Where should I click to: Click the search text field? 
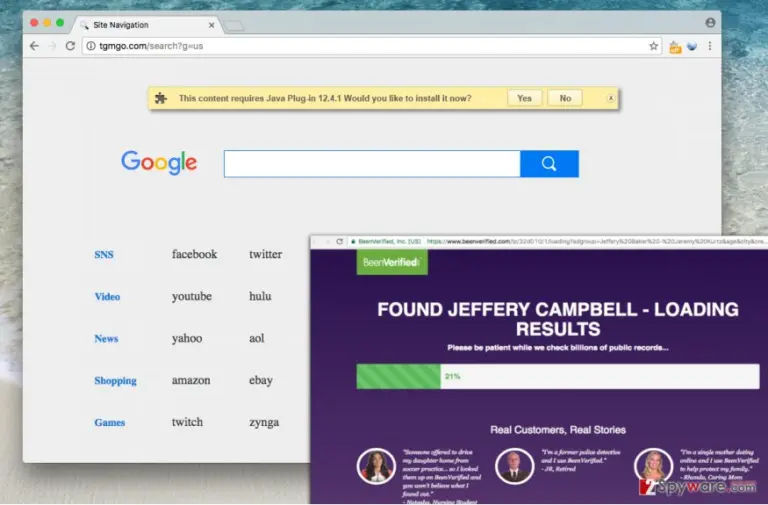coord(372,164)
